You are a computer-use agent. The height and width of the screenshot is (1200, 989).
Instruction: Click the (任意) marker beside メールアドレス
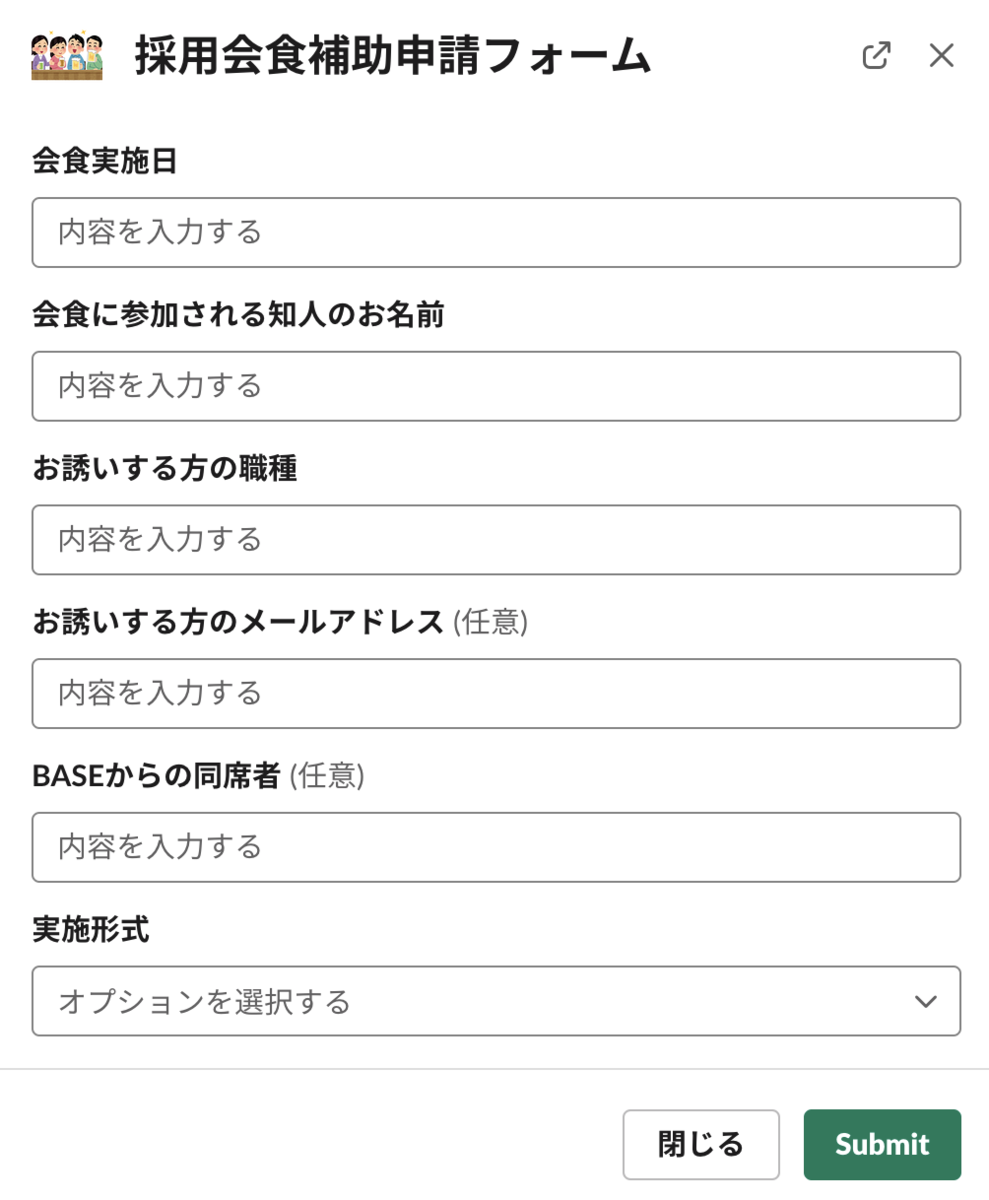pyautogui.click(x=490, y=622)
